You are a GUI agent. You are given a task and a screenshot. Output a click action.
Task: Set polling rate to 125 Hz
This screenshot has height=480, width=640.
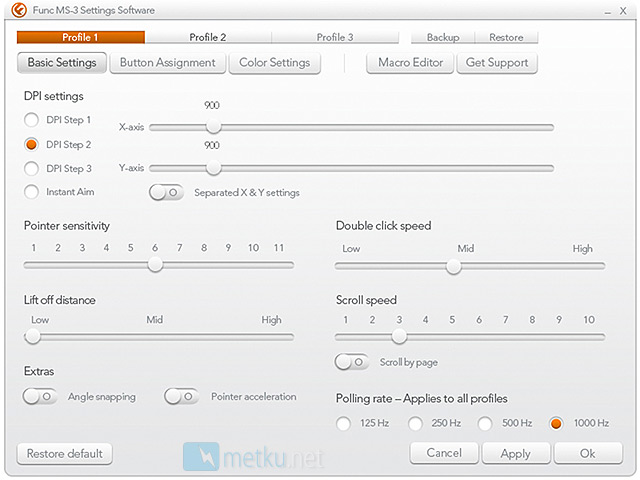pos(343,424)
